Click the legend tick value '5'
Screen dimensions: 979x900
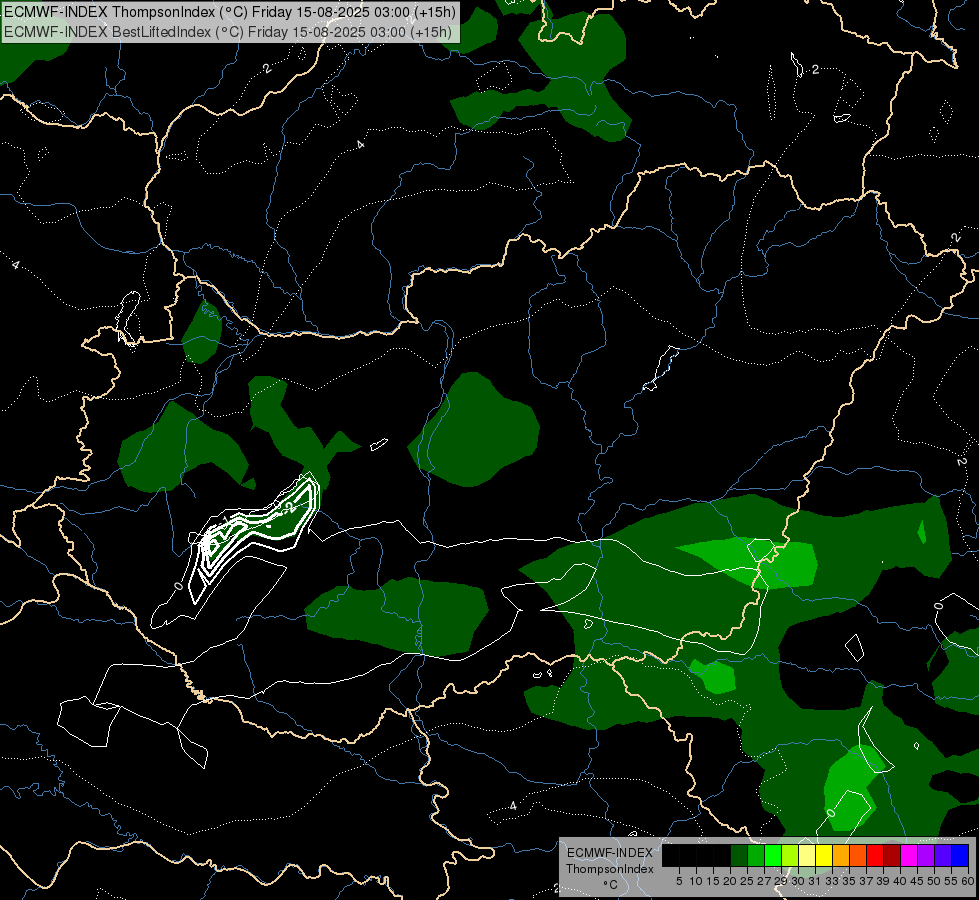pos(679,881)
